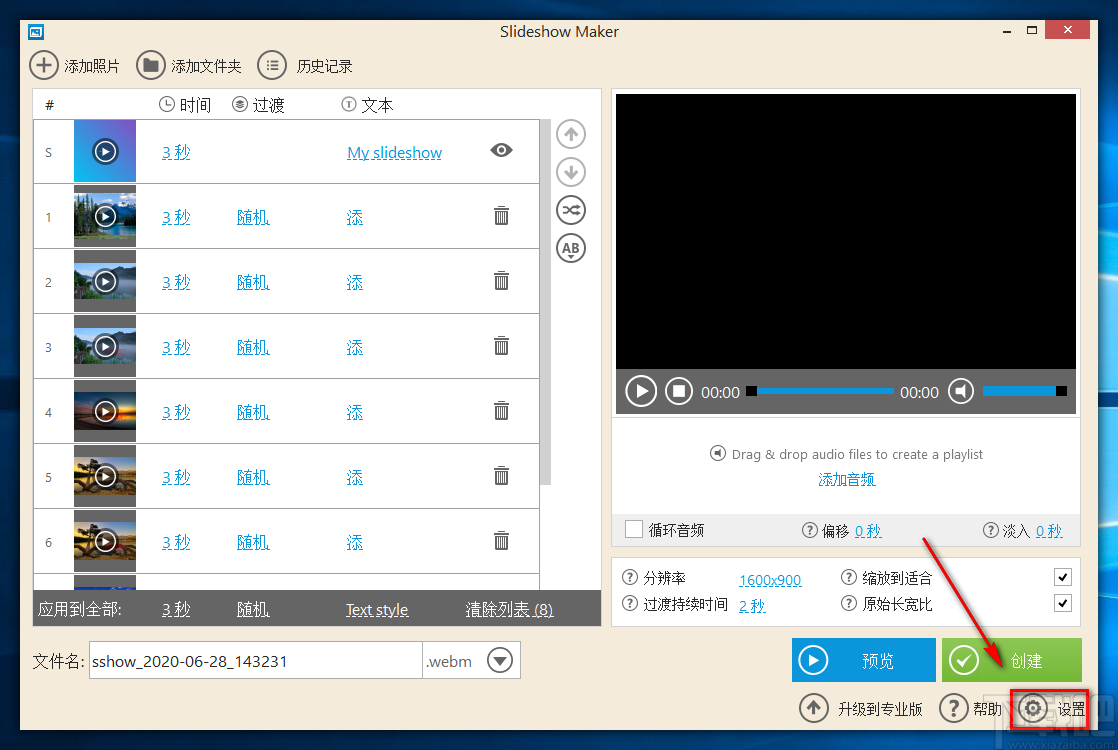
Task: Click add audio link
Action: tap(846, 479)
